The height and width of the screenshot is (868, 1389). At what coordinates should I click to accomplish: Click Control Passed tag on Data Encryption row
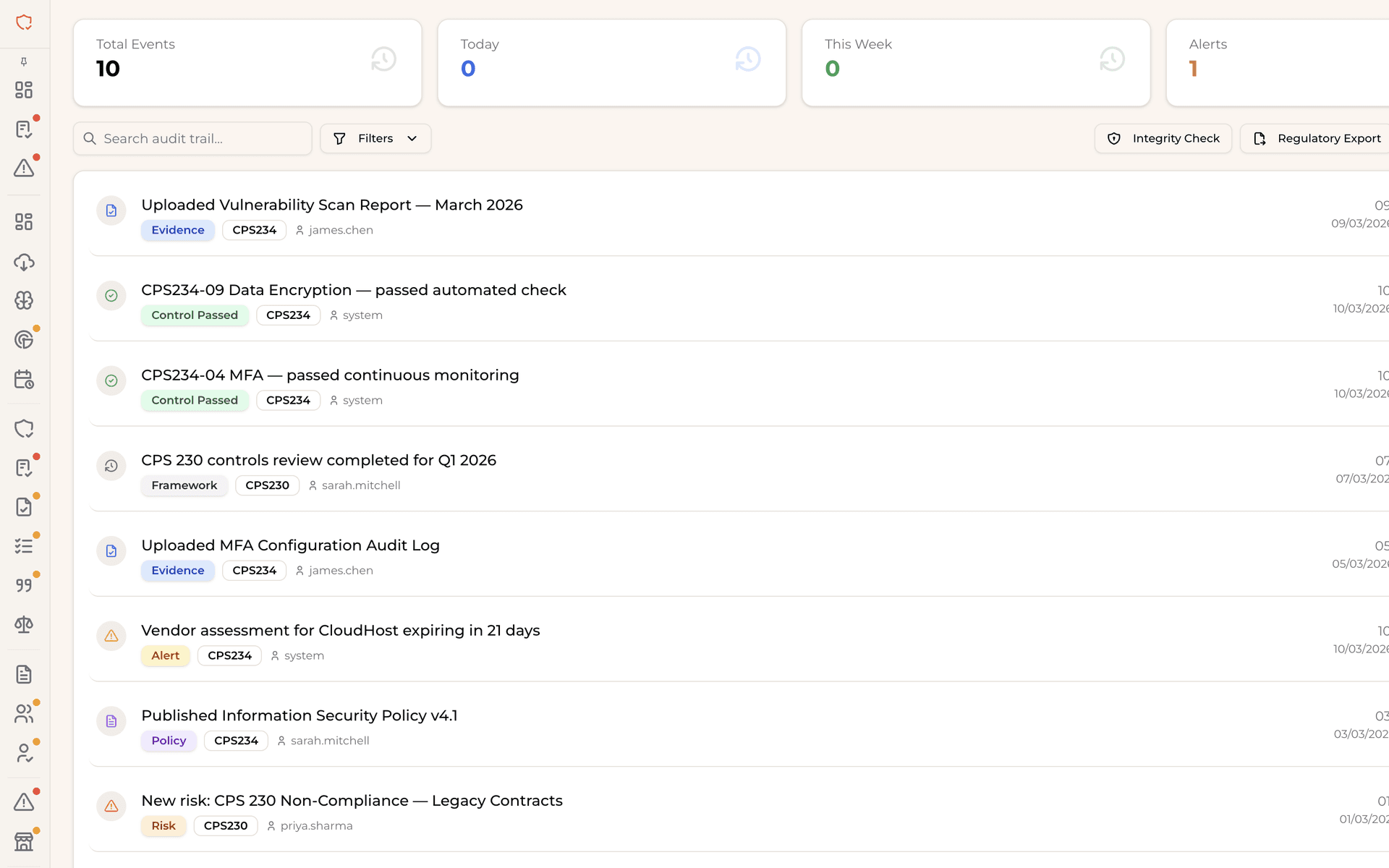pos(195,315)
